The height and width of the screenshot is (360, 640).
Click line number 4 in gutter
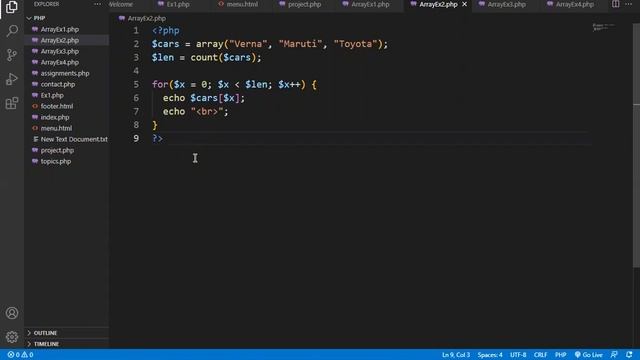(x=136, y=71)
